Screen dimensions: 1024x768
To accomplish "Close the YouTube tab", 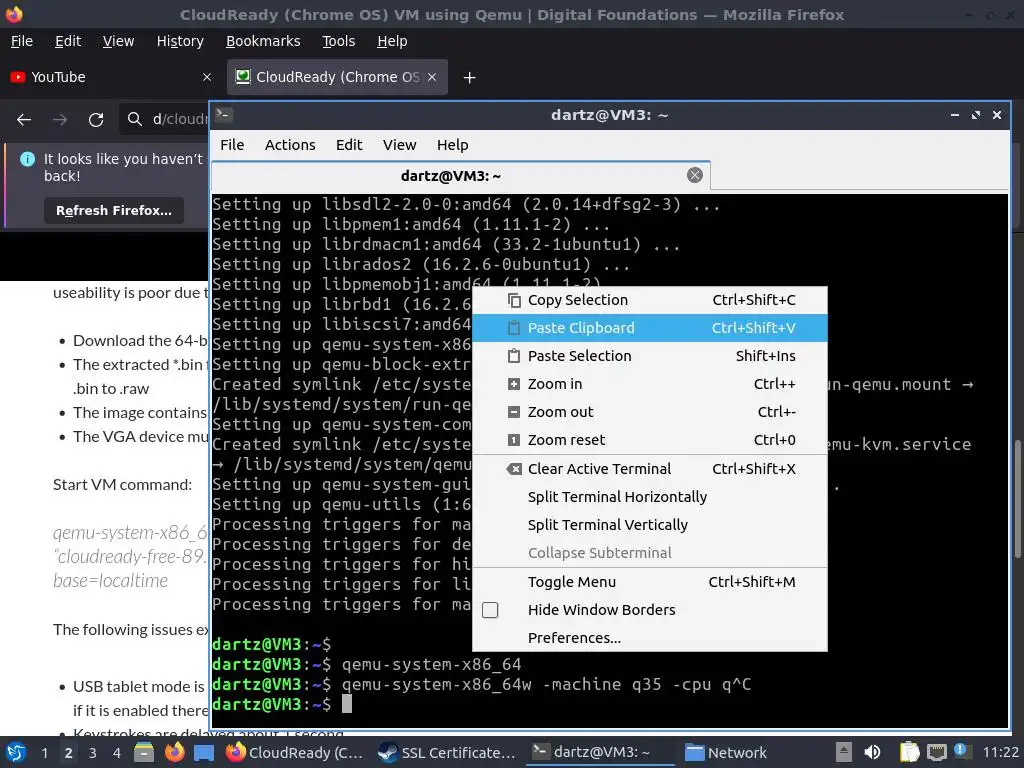I will click(x=207, y=77).
